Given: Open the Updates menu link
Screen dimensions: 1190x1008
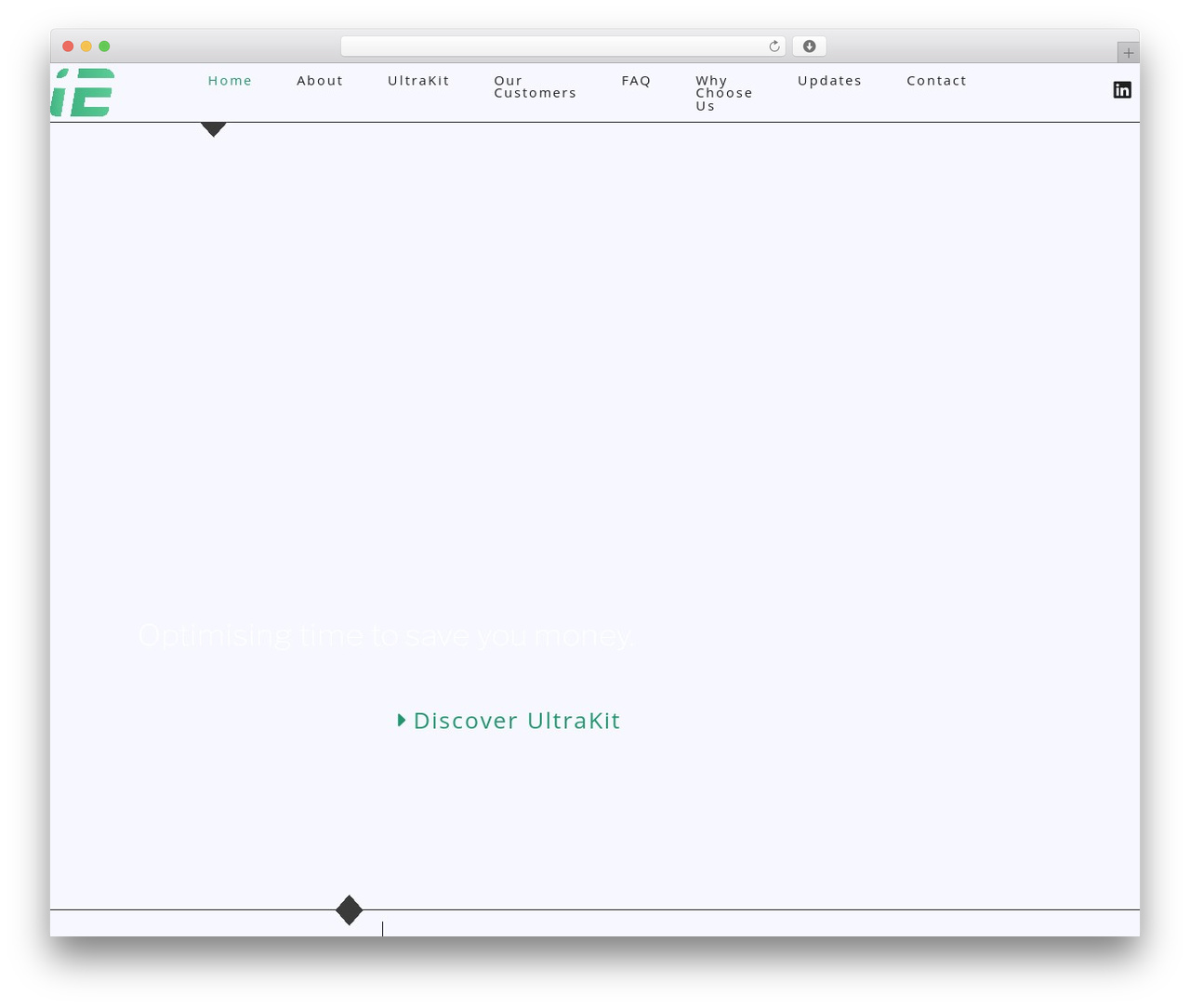Looking at the screenshot, I should click(829, 81).
